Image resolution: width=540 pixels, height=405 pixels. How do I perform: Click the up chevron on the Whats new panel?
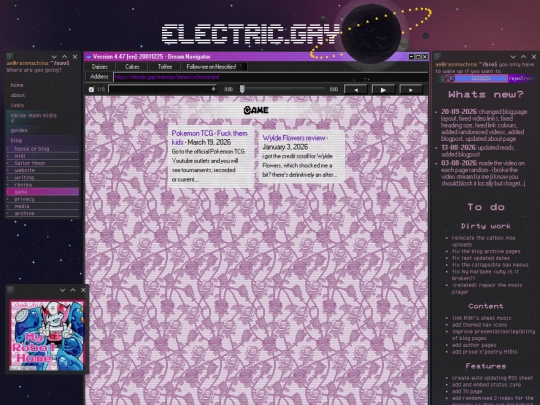pos(523,57)
